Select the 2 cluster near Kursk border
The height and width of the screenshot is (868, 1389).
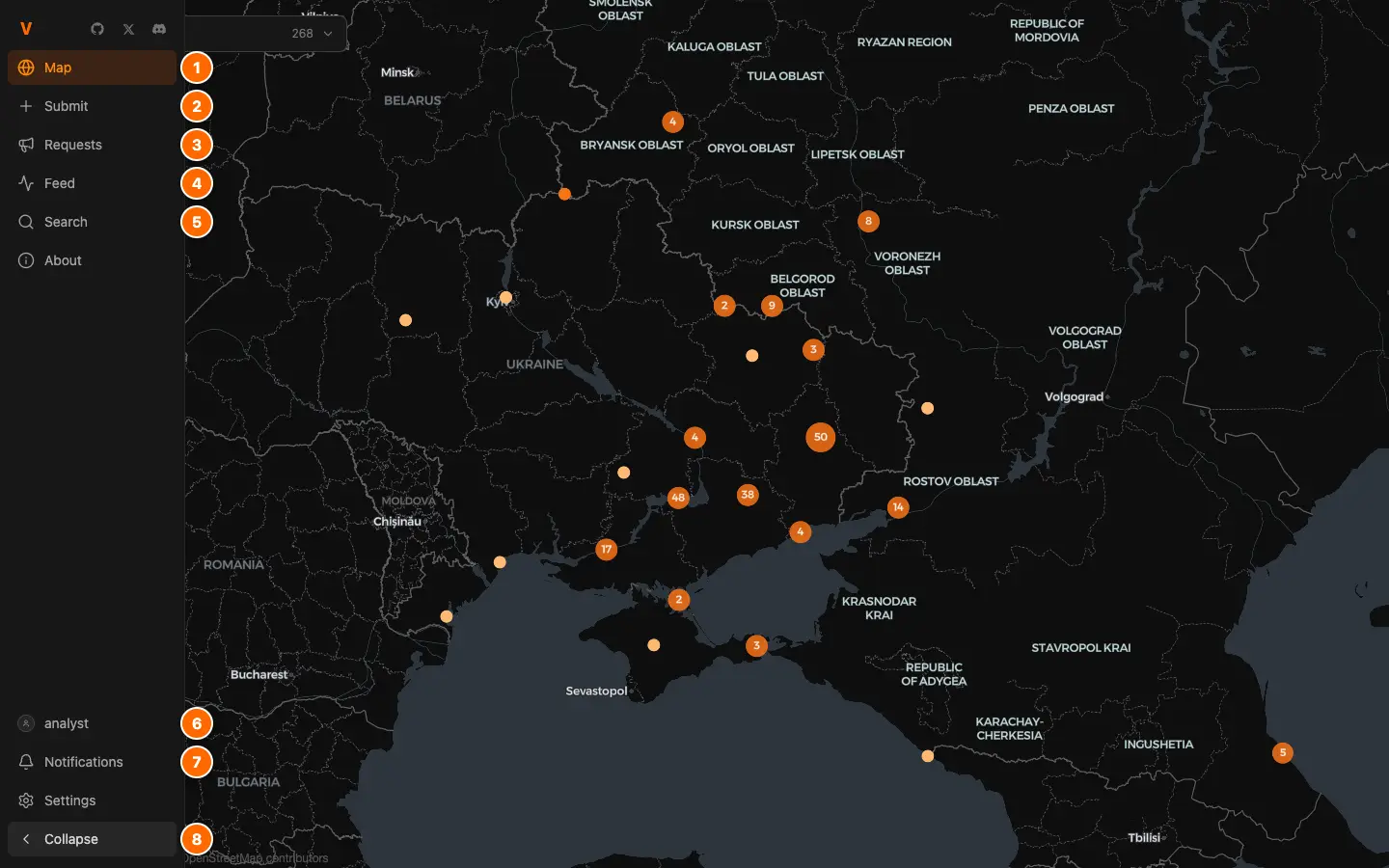(724, 306)
